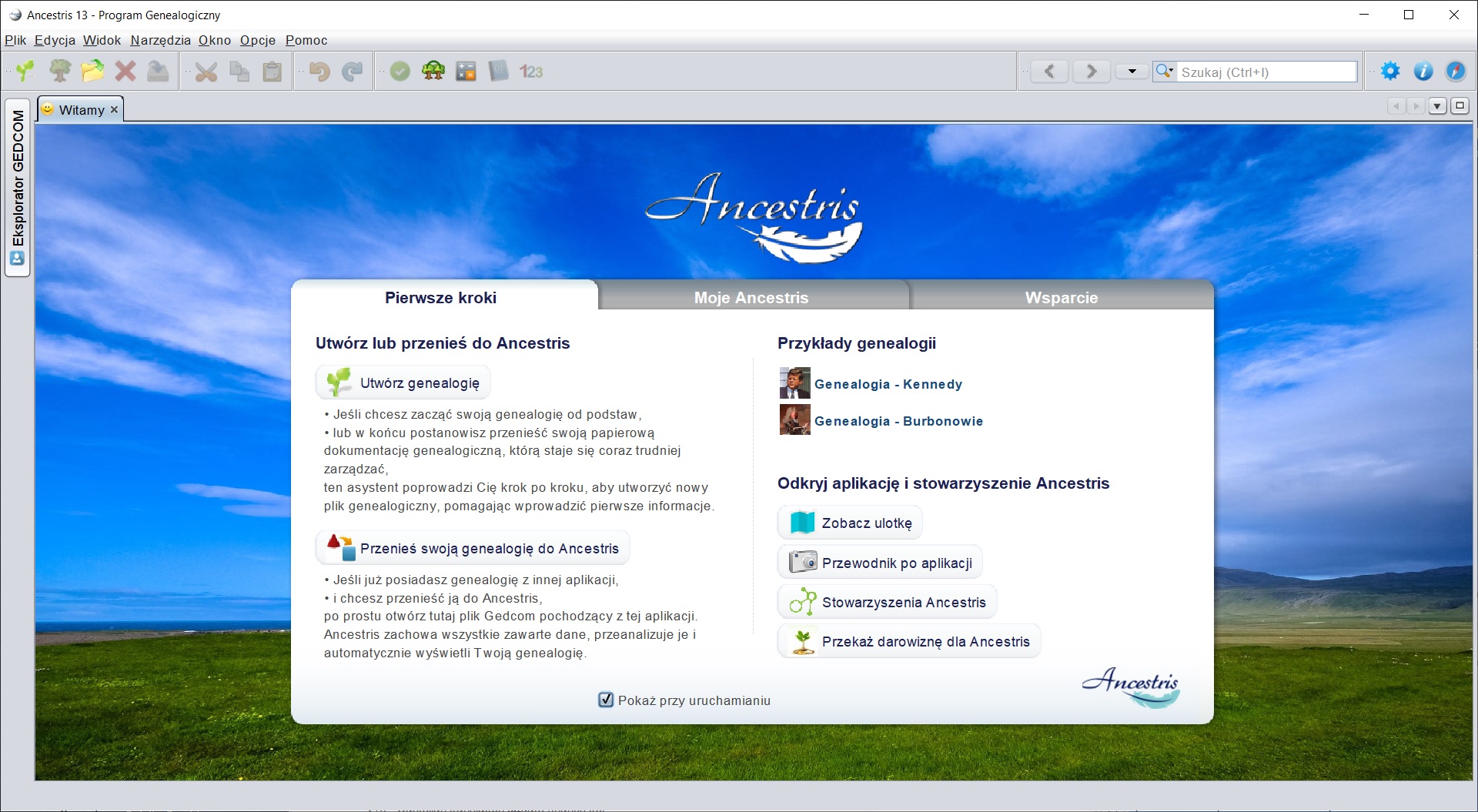Select the Witamy document tab
The width and height of the screenshot is (1478, 812).
[x=81, y=110]
